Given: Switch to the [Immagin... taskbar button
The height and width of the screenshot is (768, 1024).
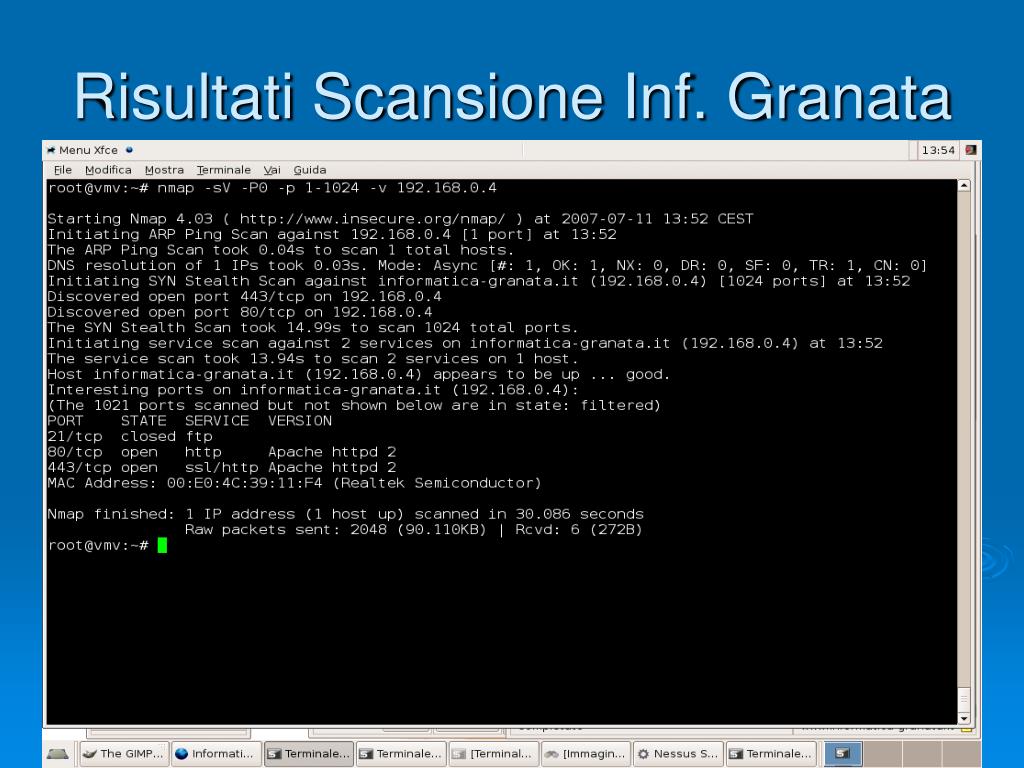Looking at the screenshot, I should [x=586, y=754].
